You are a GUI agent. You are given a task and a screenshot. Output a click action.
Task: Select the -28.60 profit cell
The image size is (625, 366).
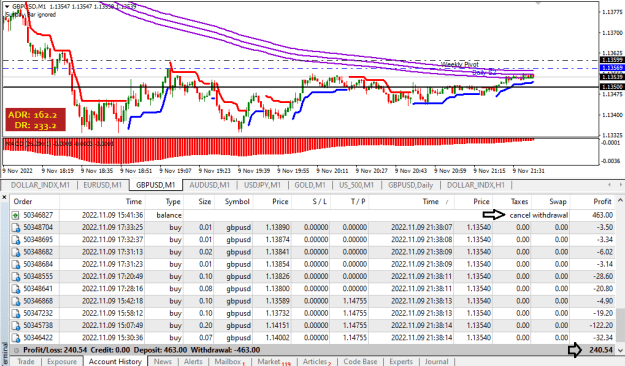[602, 276]
